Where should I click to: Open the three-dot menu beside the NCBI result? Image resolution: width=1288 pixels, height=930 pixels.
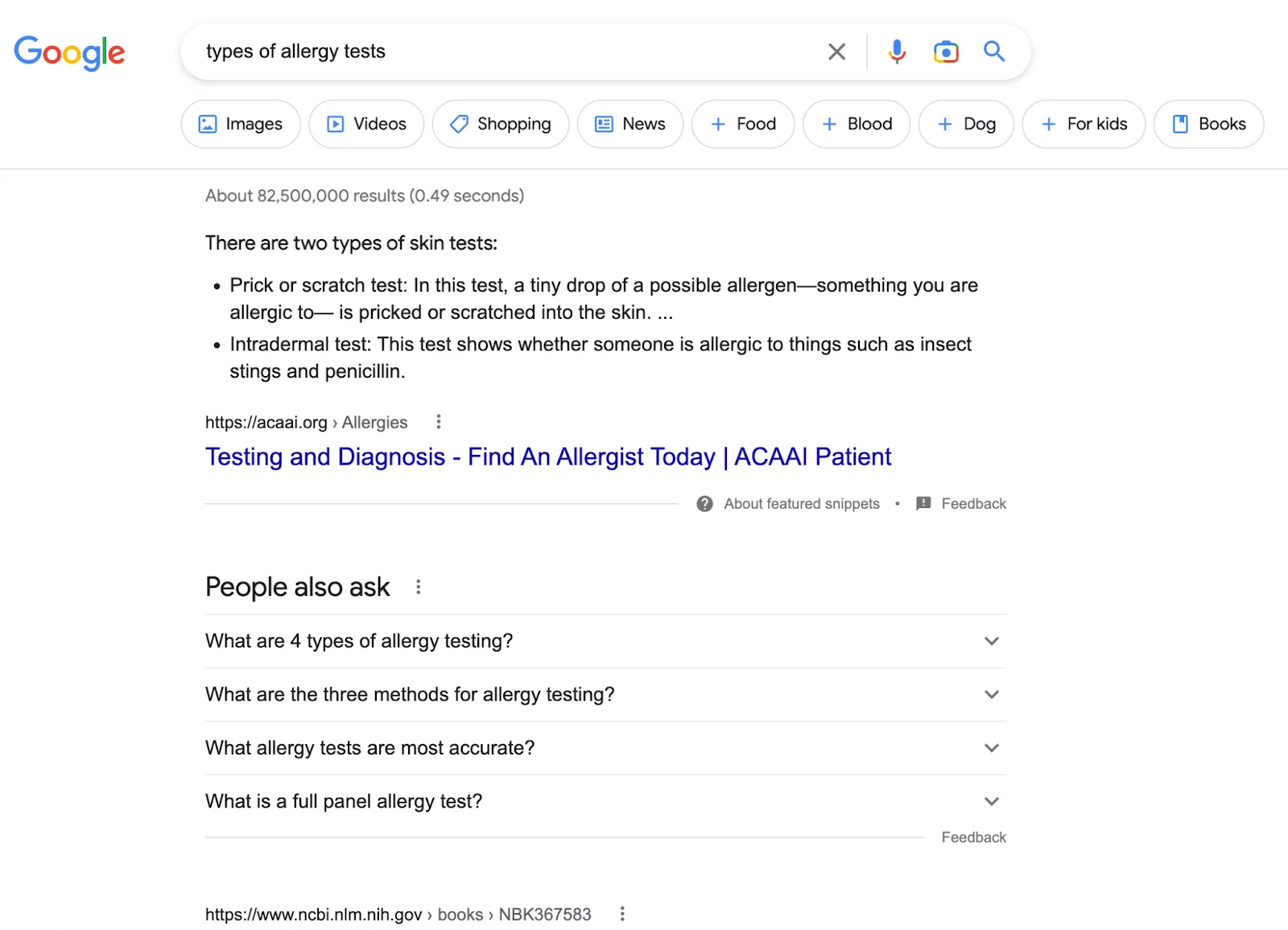tap(621, 914)
